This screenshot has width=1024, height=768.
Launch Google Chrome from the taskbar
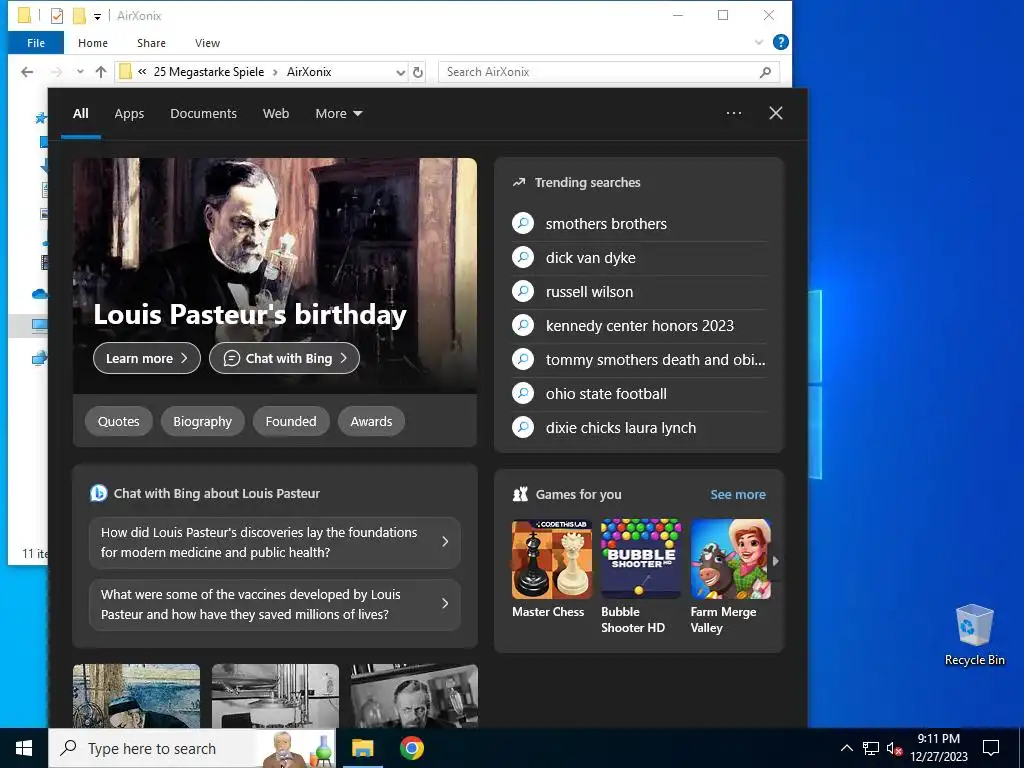(411, 748)
